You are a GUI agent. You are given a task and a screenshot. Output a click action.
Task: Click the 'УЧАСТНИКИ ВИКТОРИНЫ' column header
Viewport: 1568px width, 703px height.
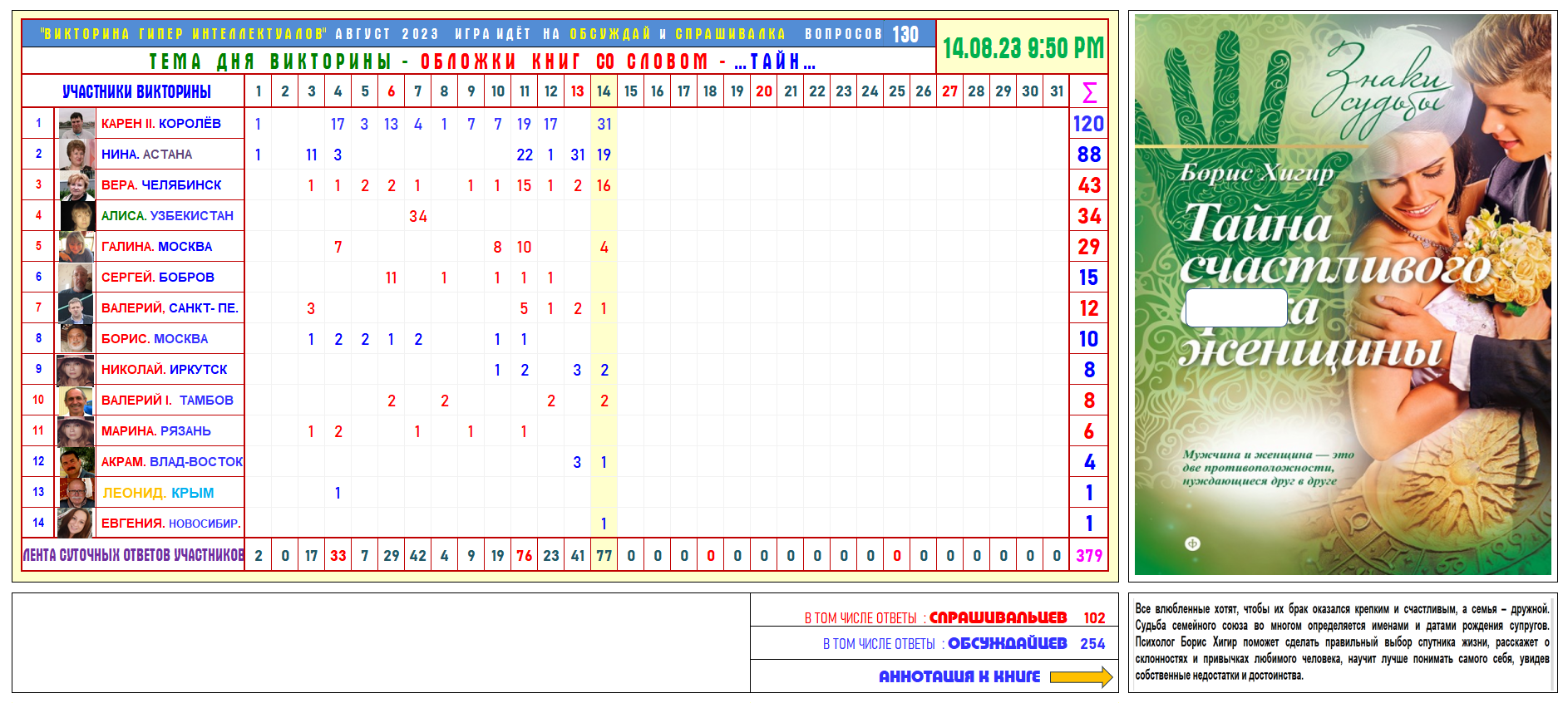136,91
